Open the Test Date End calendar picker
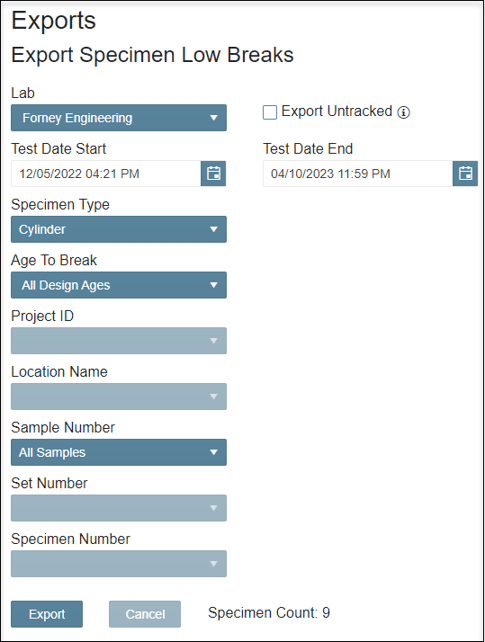Screen dimensions: 485x642 coord(465,174)
